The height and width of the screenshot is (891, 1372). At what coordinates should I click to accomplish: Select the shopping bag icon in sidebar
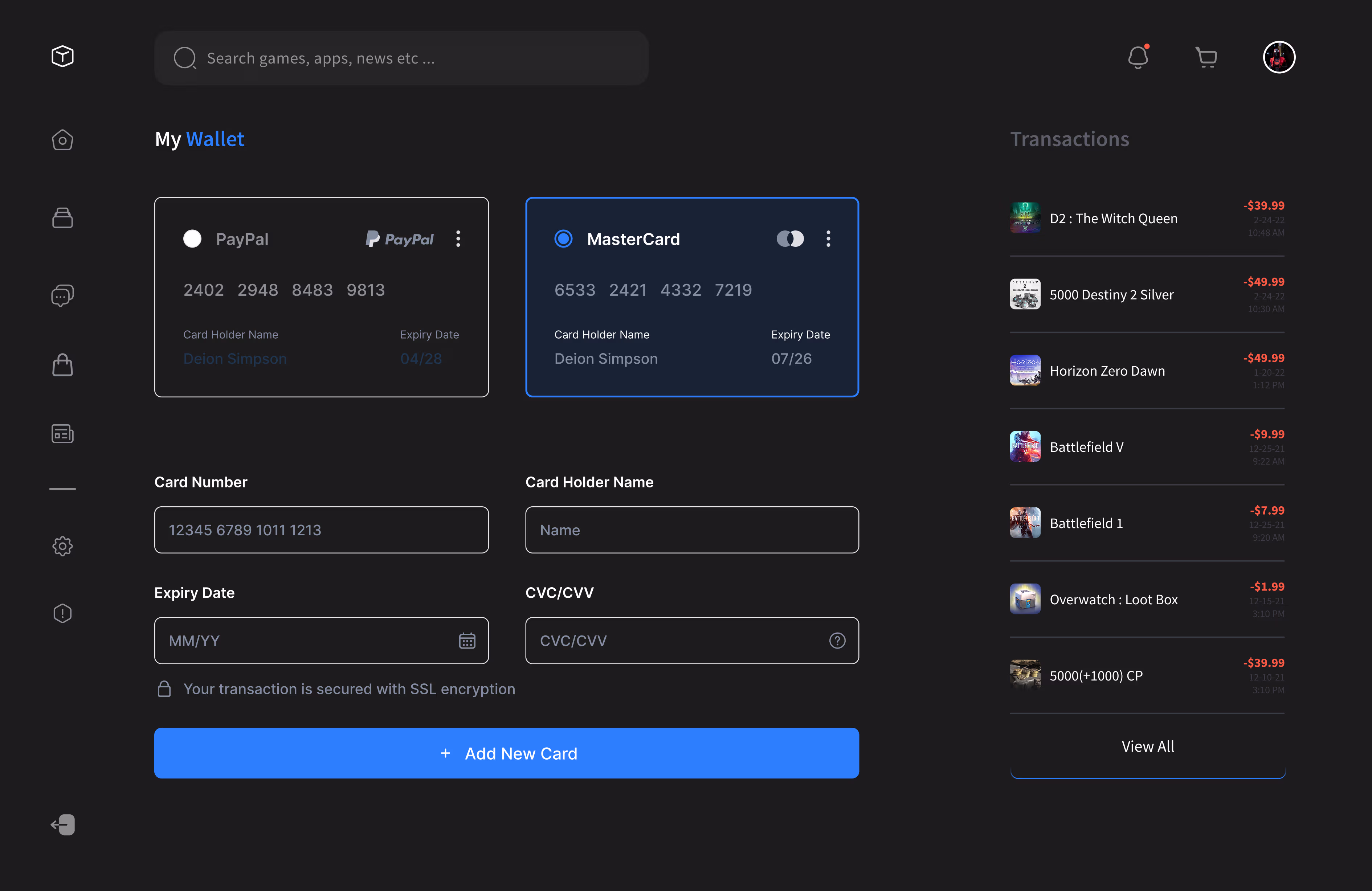(62, 365)
